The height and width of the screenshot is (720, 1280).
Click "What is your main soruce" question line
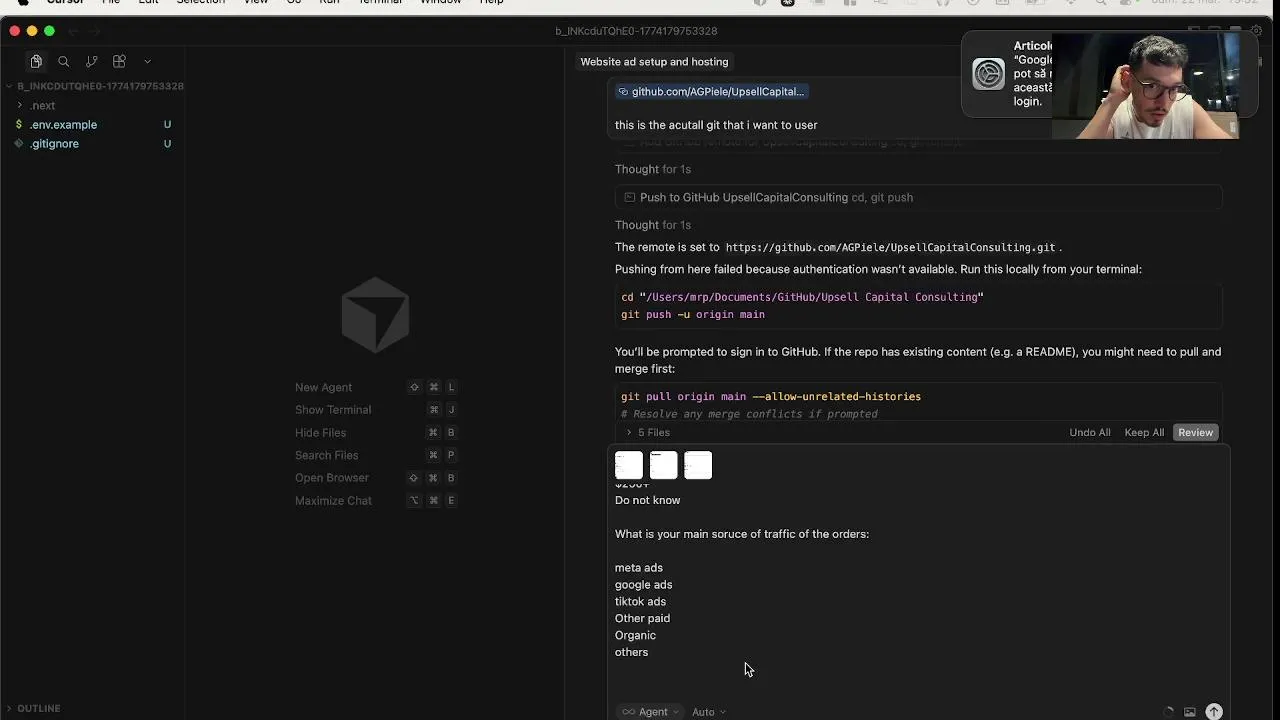[742, 534]
